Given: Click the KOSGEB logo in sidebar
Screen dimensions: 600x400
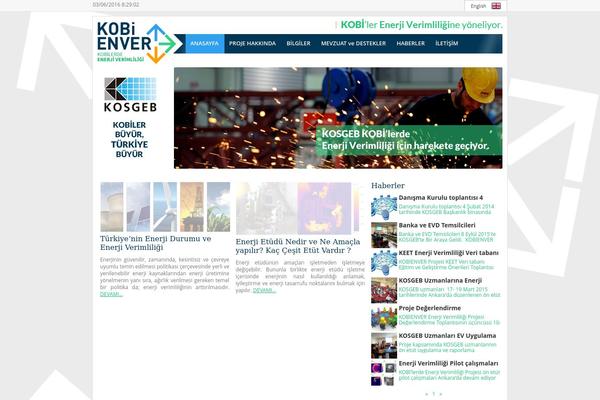Looking at the screenshot, I should coord(130,95).
